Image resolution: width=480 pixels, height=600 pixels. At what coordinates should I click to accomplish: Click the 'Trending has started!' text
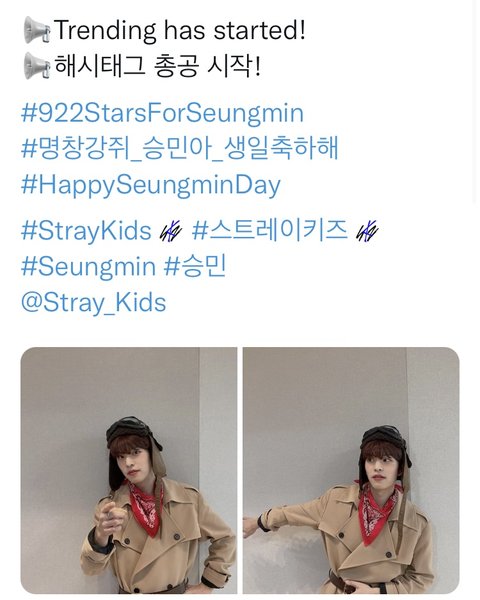coord(180,30)
